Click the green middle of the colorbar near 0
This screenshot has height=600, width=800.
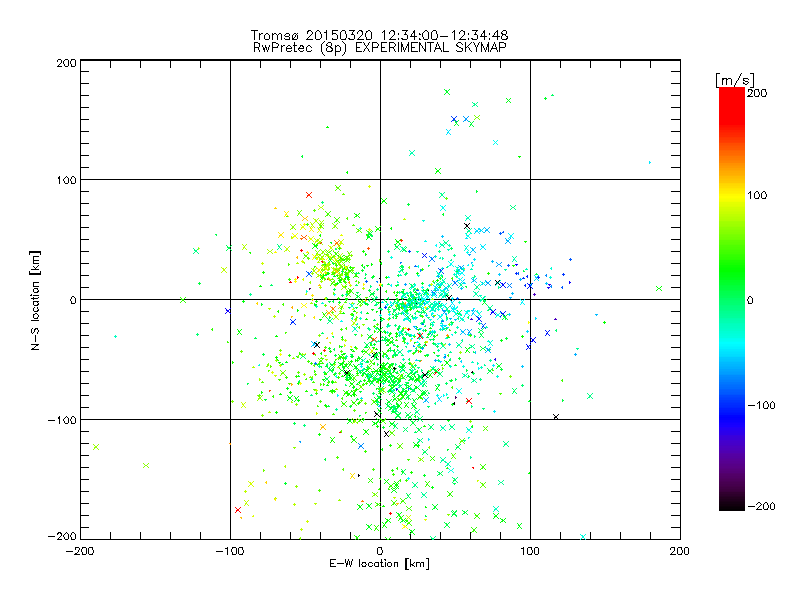732,299
